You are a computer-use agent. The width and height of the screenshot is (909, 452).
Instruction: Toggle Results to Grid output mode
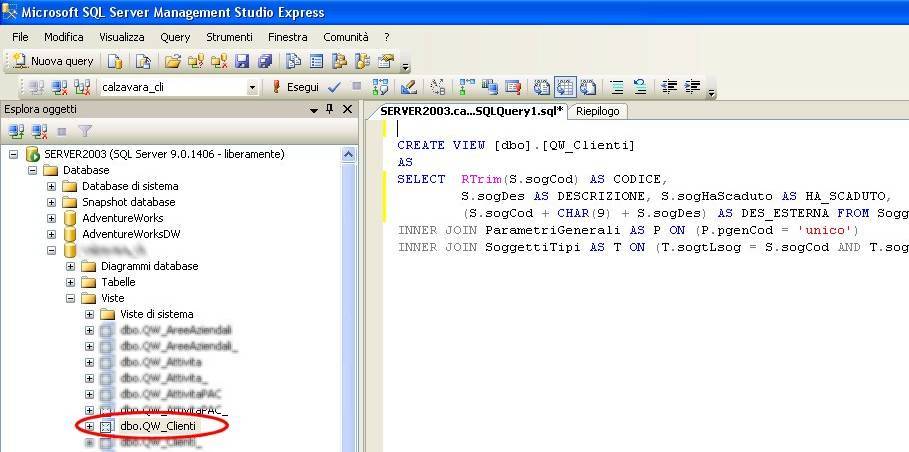(564, 87)
